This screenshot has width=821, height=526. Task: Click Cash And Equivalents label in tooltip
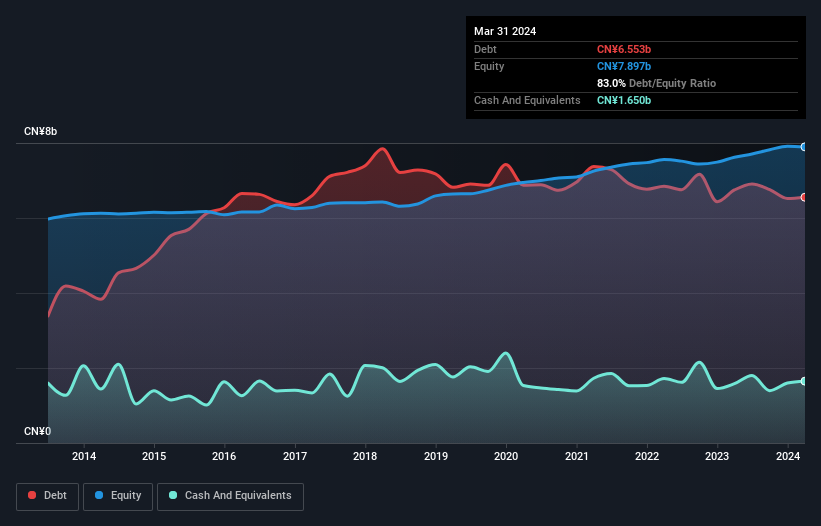[x=527, y=100]
